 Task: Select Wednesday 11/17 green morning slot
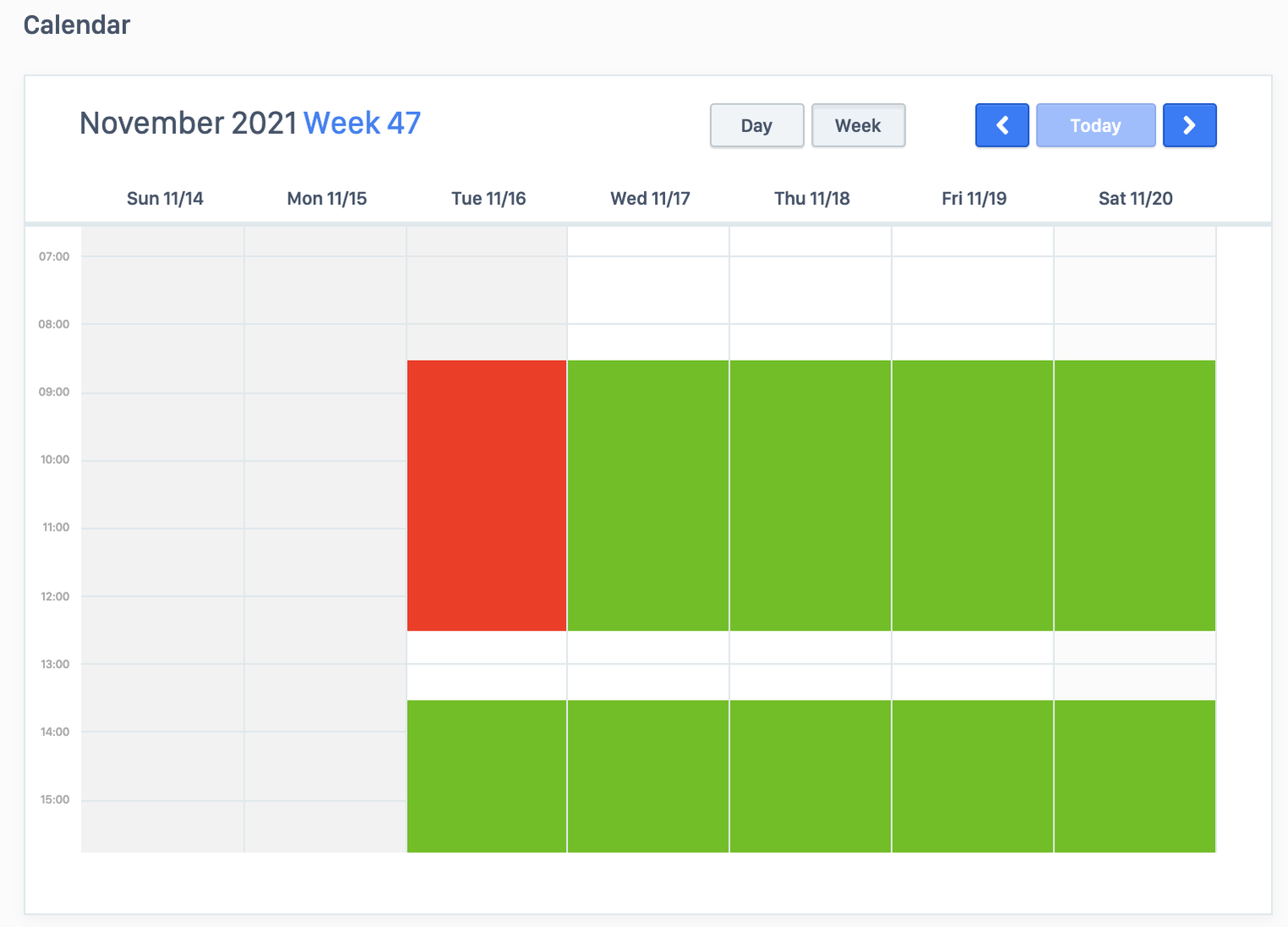(x=648, y=495)
